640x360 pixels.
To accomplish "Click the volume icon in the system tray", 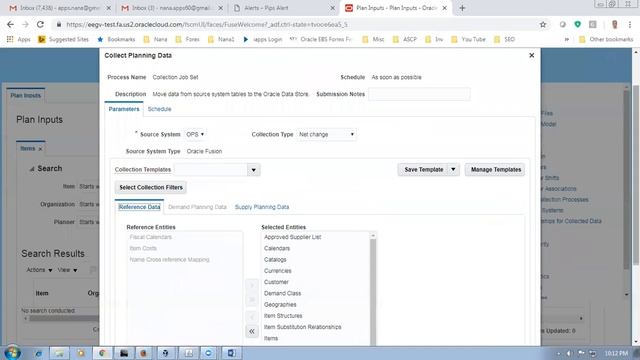I will point(569,353).
